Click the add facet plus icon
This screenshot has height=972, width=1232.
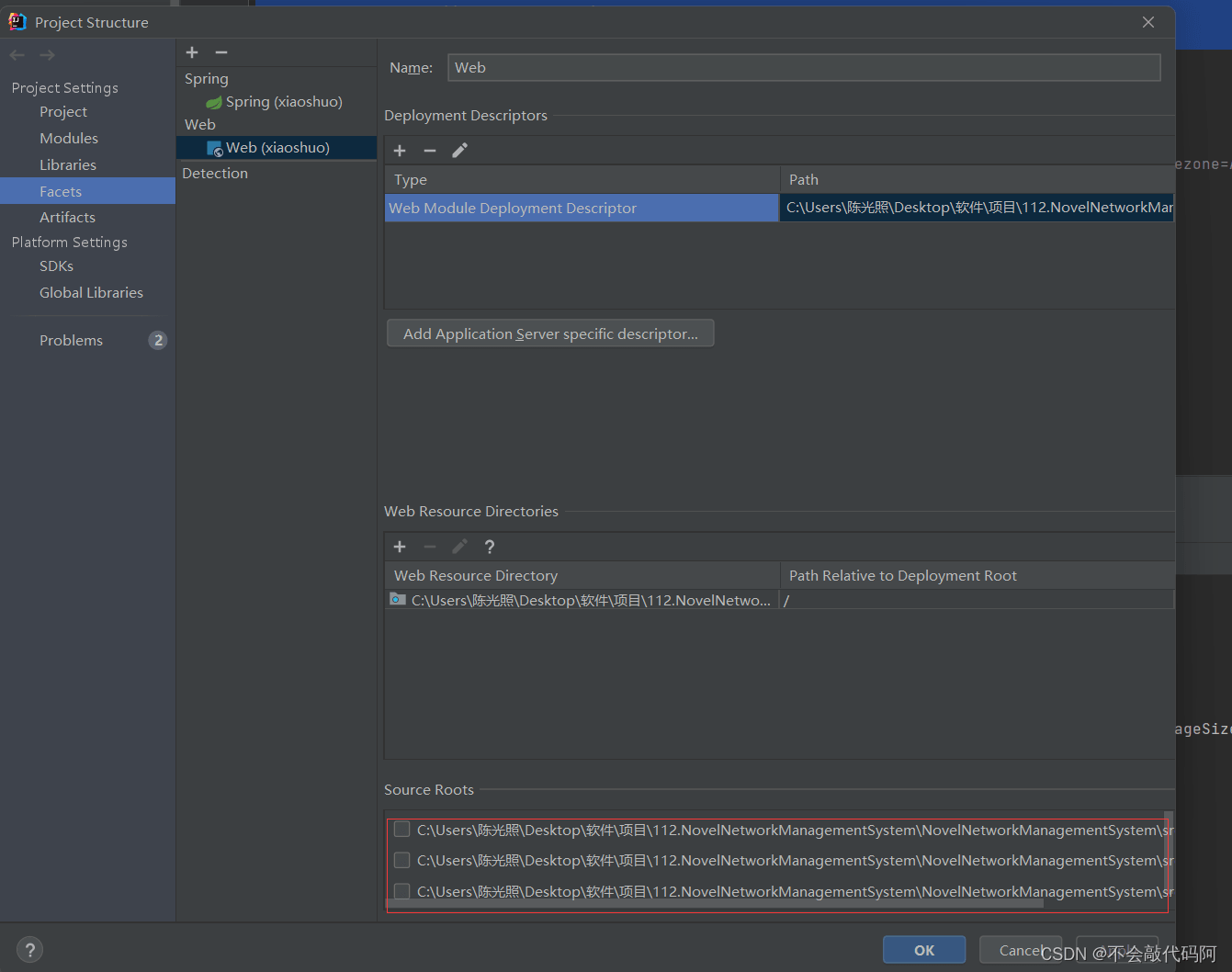pyautogui.click(x=192, y=52)
